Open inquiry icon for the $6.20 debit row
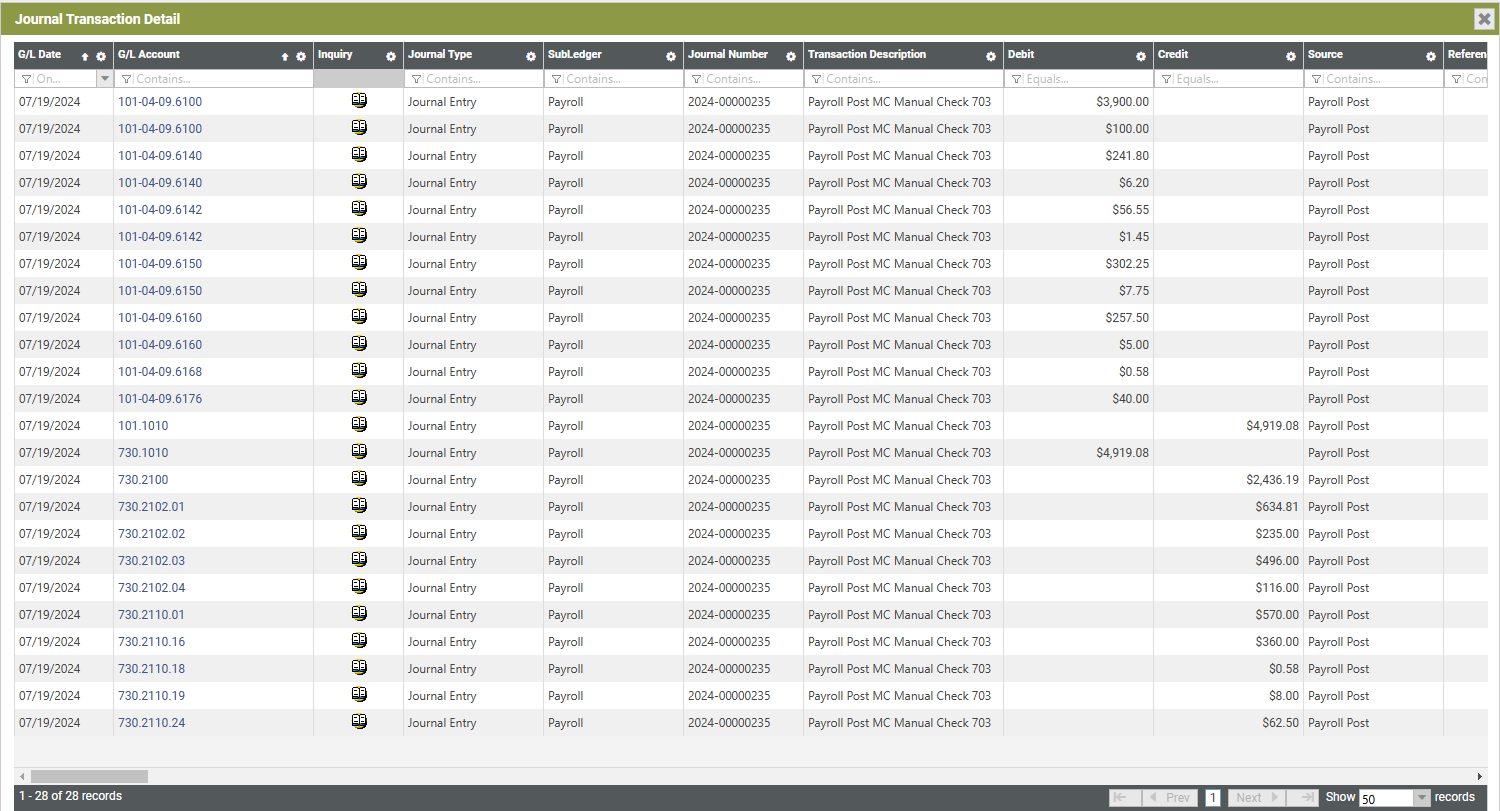The image size is (1500, 811). 359,181
